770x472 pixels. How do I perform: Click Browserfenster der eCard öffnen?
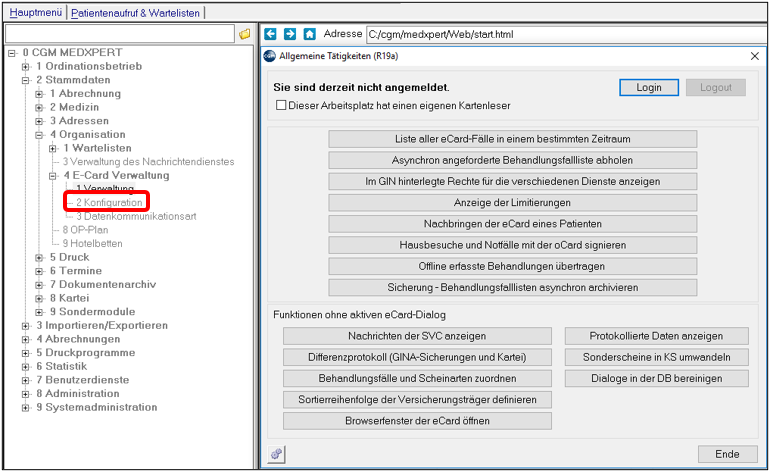(x=417, y=421)
